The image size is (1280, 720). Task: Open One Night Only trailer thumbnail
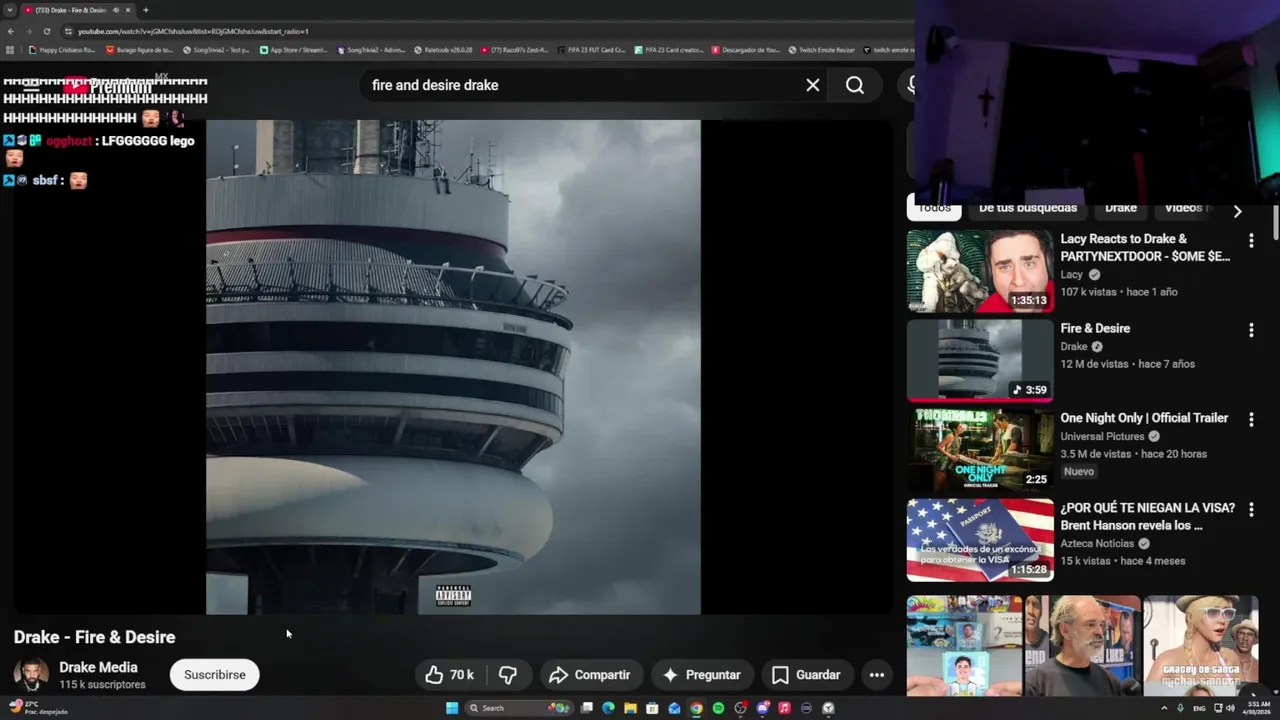(x=980, y=450)
